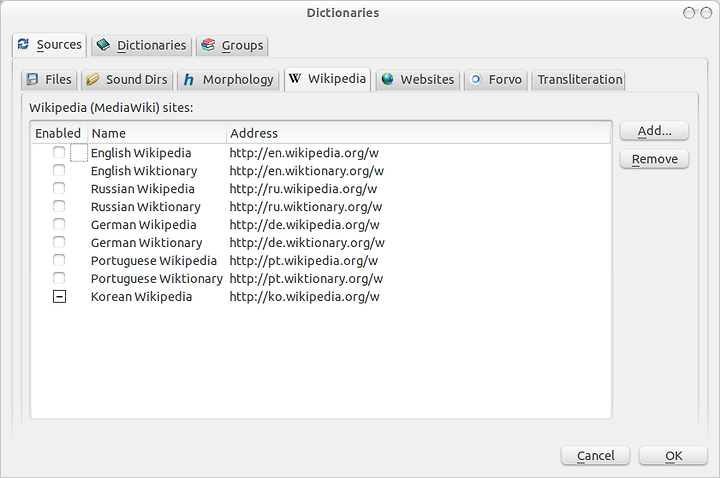
Task: Enable the German Wikipedia checkbox
Action: point(59,224)
